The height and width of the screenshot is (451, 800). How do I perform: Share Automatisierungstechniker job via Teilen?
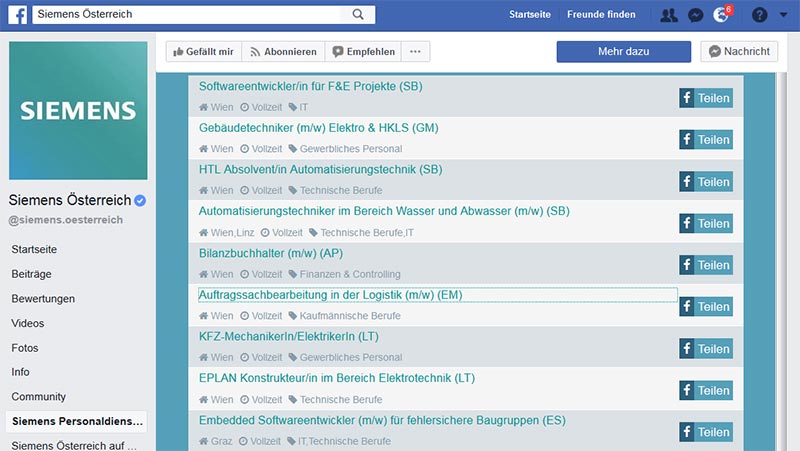[x=706, y=223]
